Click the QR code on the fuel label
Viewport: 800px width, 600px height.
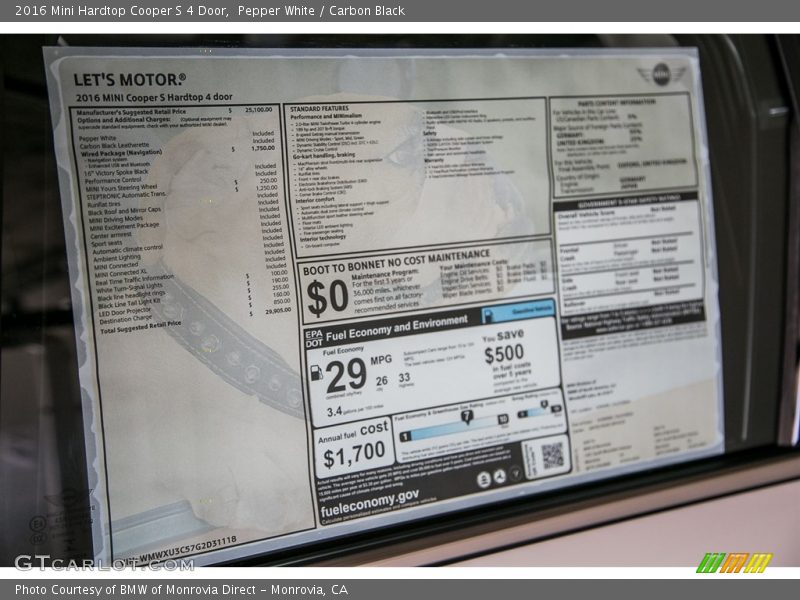pyautogui.click(x=553, y=456)
